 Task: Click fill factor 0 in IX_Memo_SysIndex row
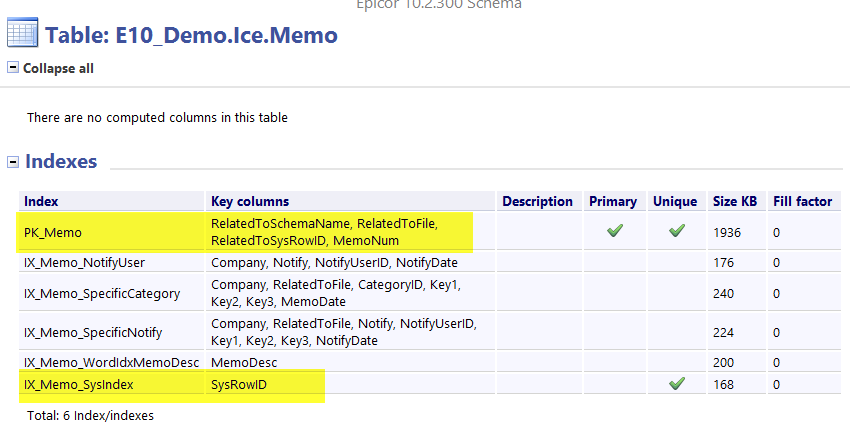(x=776, y=385)
